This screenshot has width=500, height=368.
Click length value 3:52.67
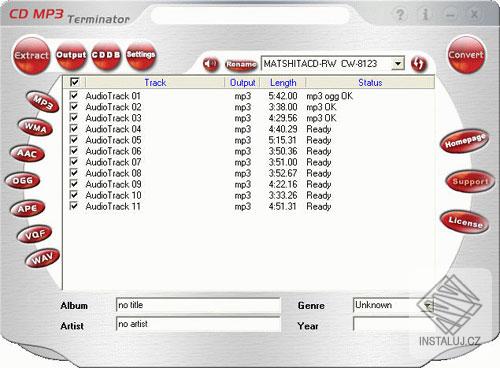pos(283,173)
